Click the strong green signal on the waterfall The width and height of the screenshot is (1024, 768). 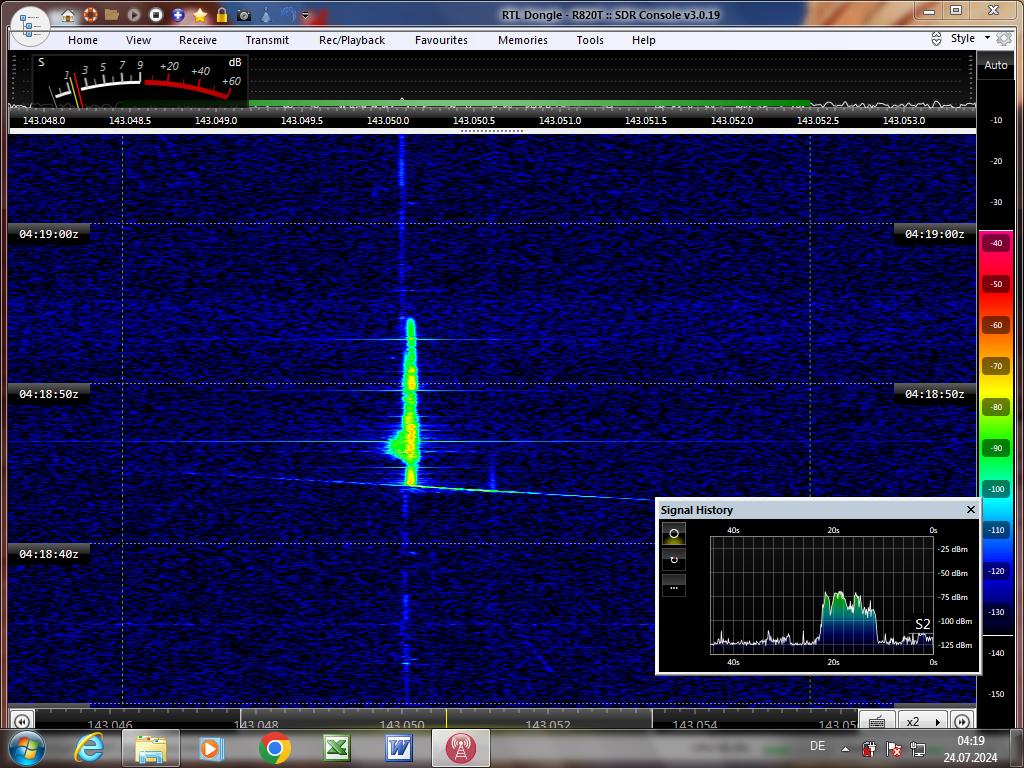tap(410, 405)
